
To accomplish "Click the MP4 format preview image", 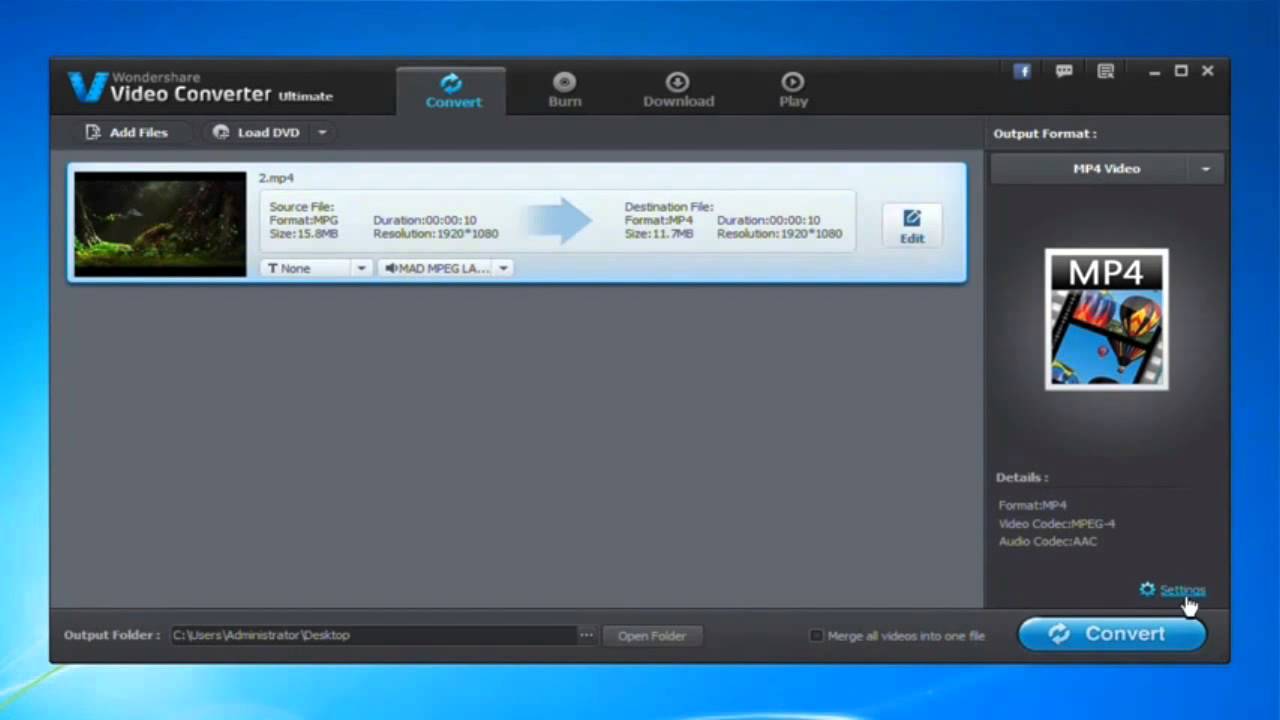I will click(x=1107, y=319).
